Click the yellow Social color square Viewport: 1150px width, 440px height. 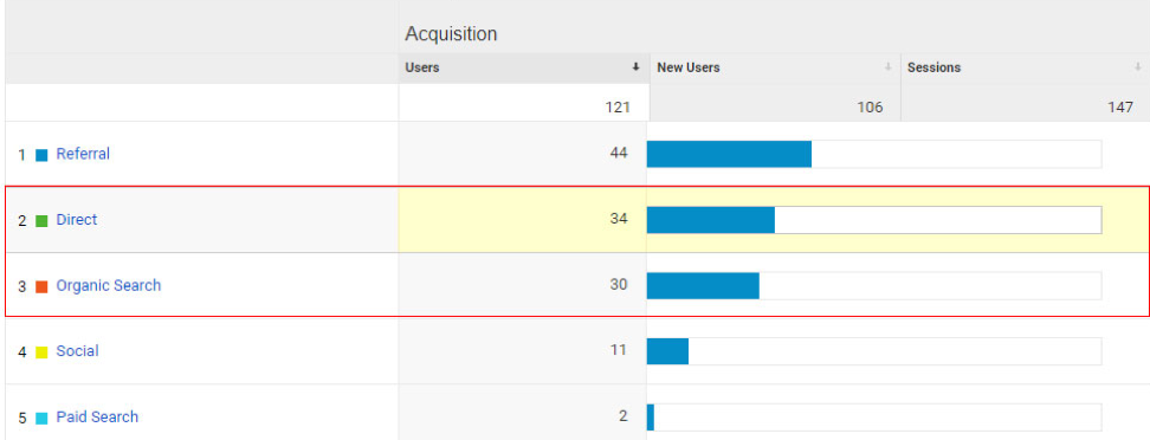42,352
